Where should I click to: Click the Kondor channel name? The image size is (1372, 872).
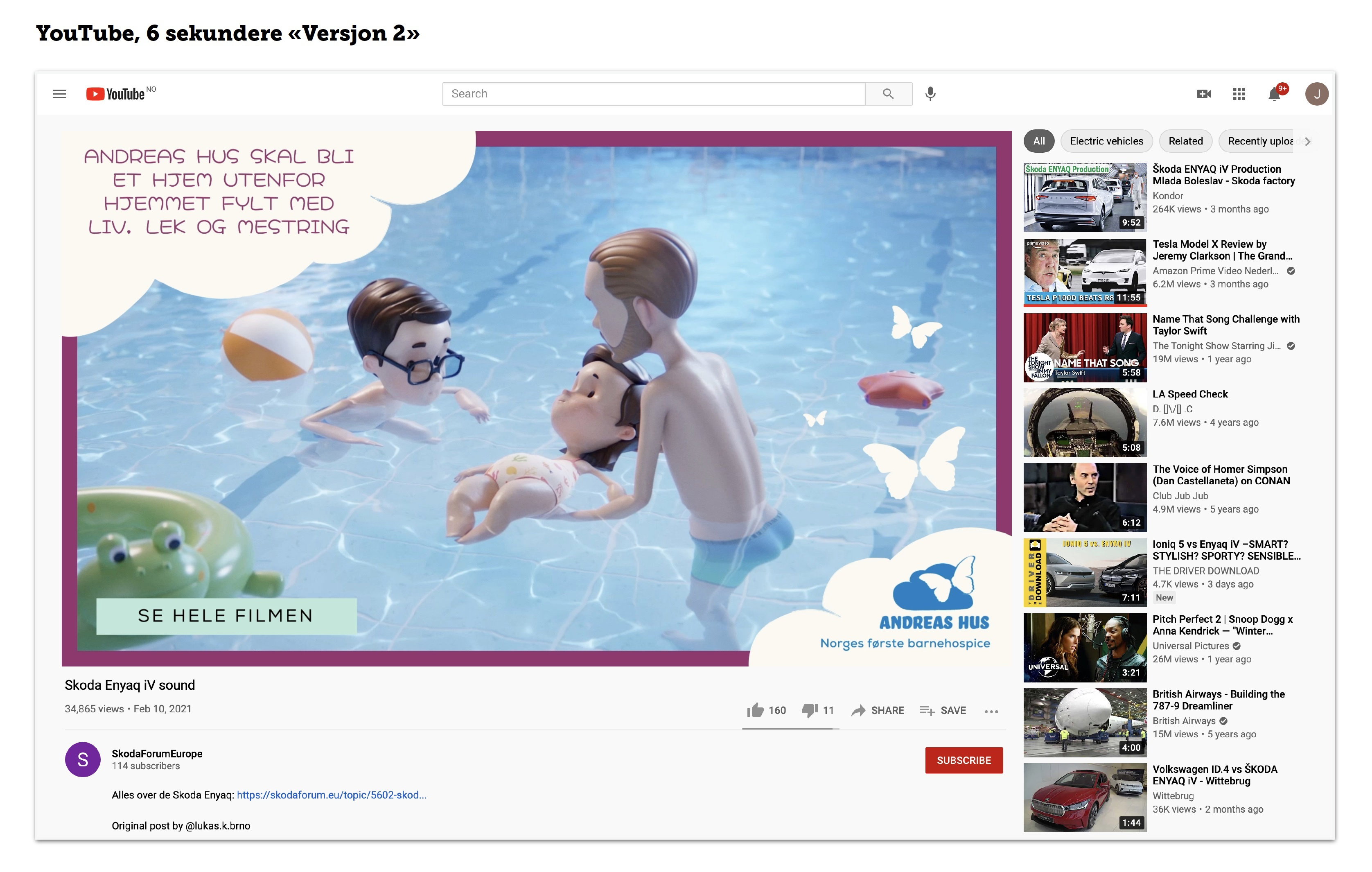tap(1168, 196)
